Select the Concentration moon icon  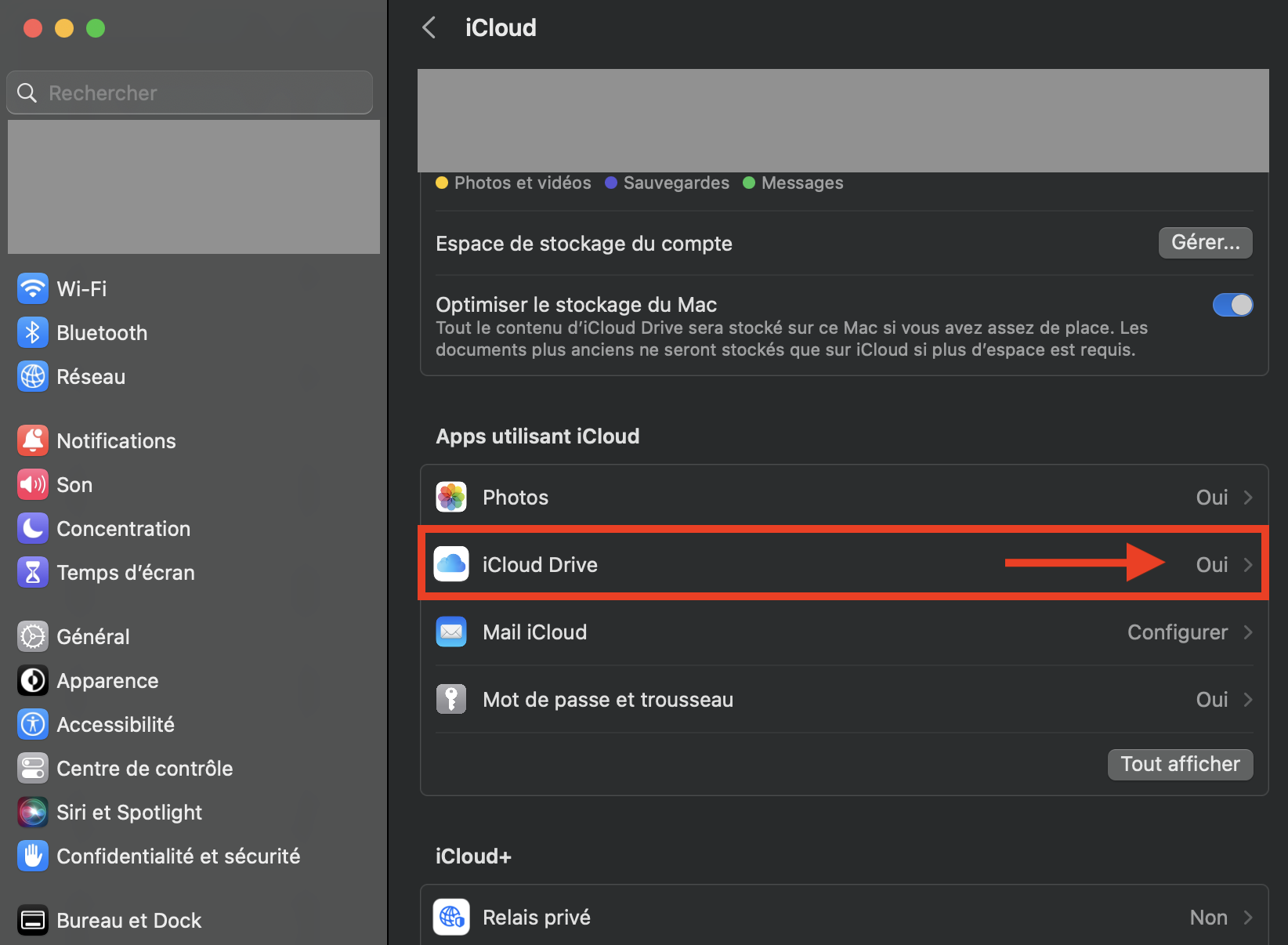click(32, 528)
